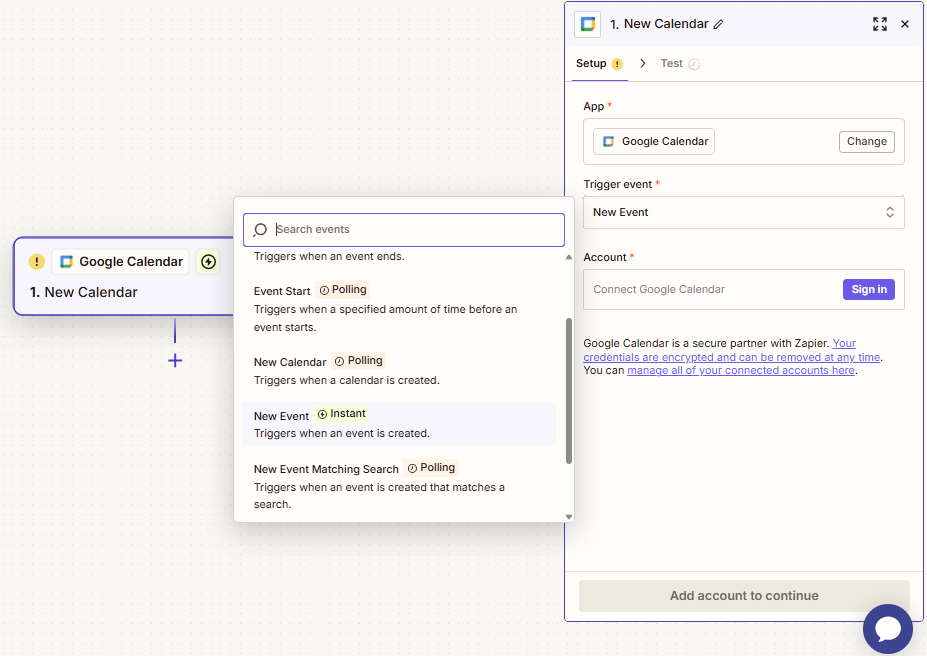
Task: Select the New Event instant trigger
Action: (x=399, y=424)
